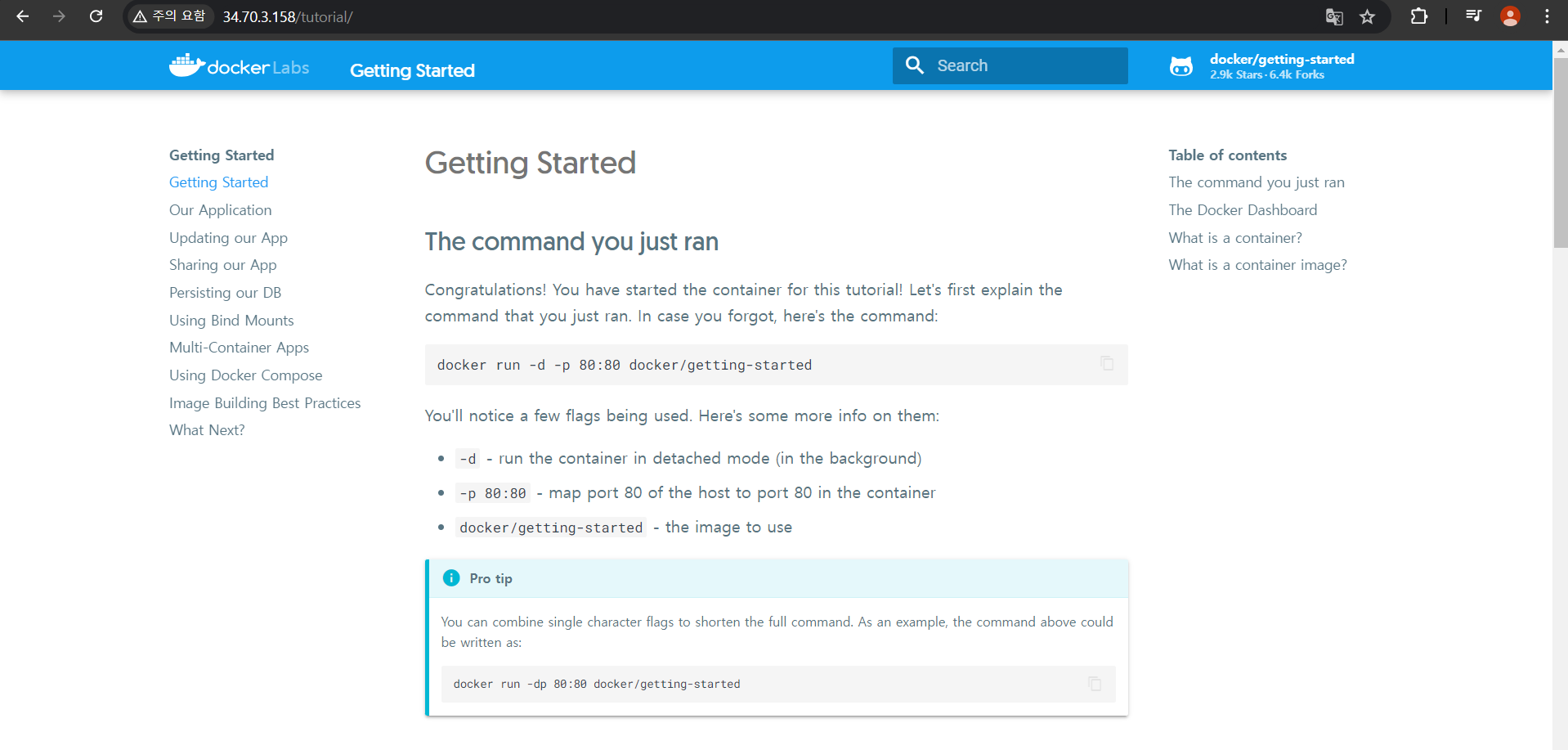Screen dimensions: 1568x750
Task: Click the page vertical scrollbar thumb
Action: [1561, 152]
